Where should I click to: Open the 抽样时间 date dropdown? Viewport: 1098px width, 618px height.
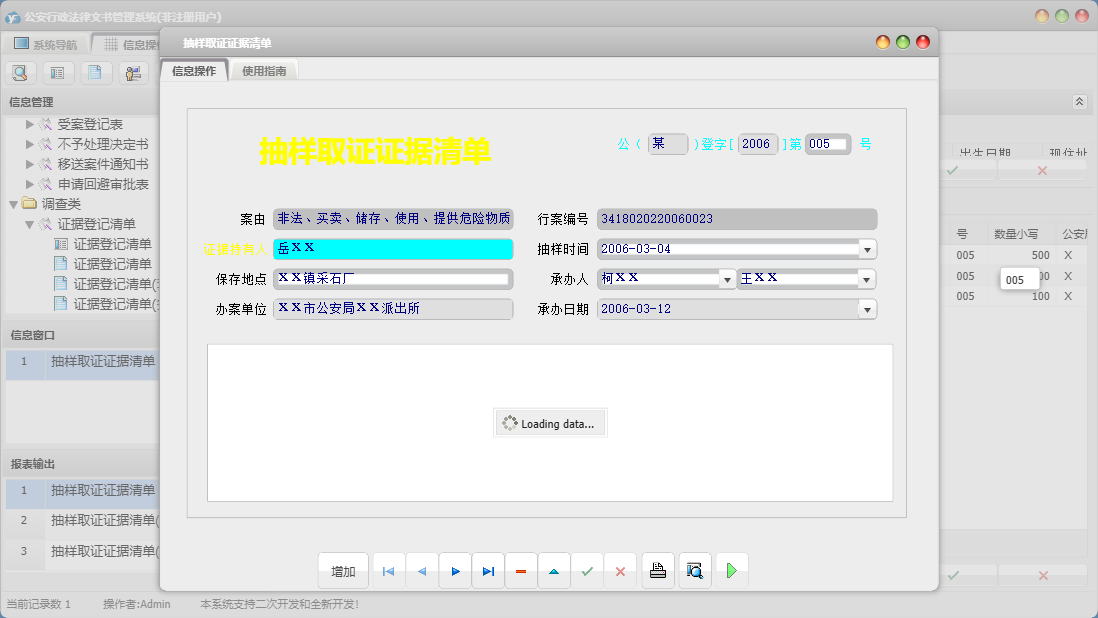867,249
